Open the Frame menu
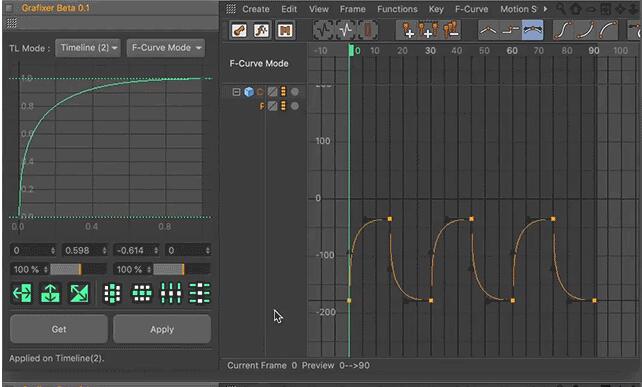 coord(353,9)
